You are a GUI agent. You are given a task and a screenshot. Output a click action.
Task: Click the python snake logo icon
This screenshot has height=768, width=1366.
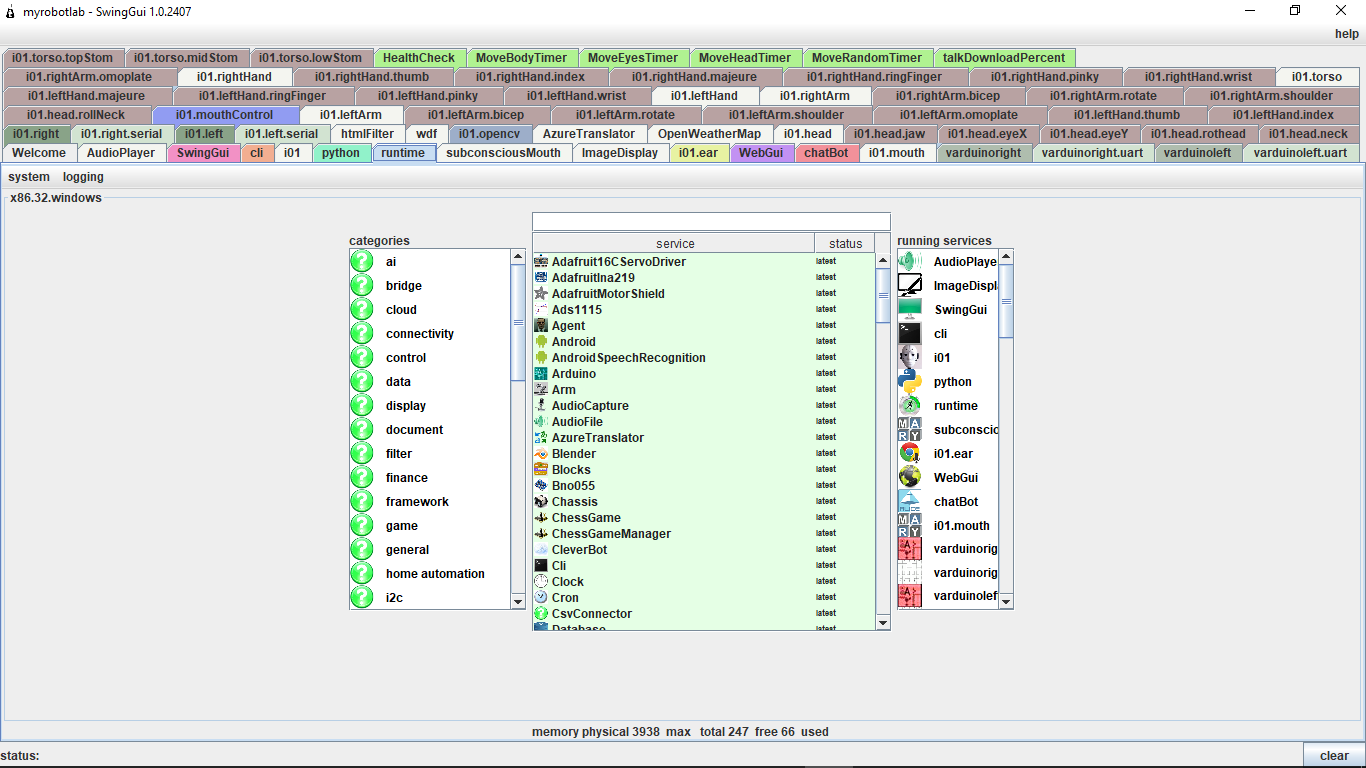(x=909, y=382)
